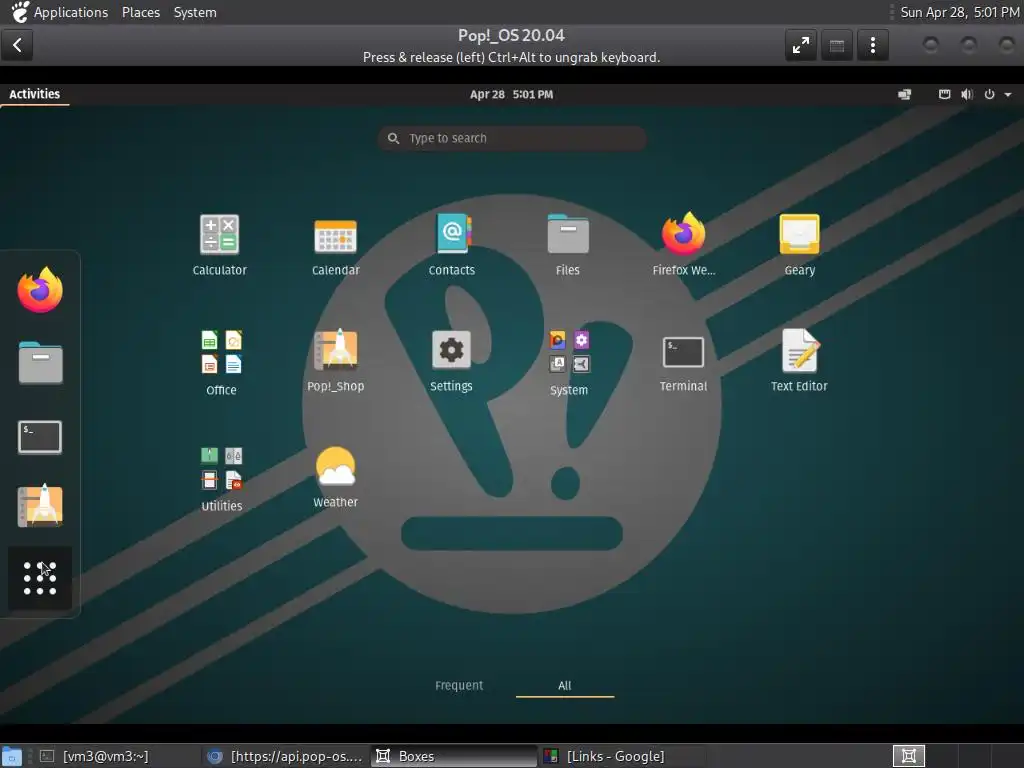The height and width of the screenshot is (768, 1024).
Task: Switch to the api.pop-os browser task
Action: (285, 756)
